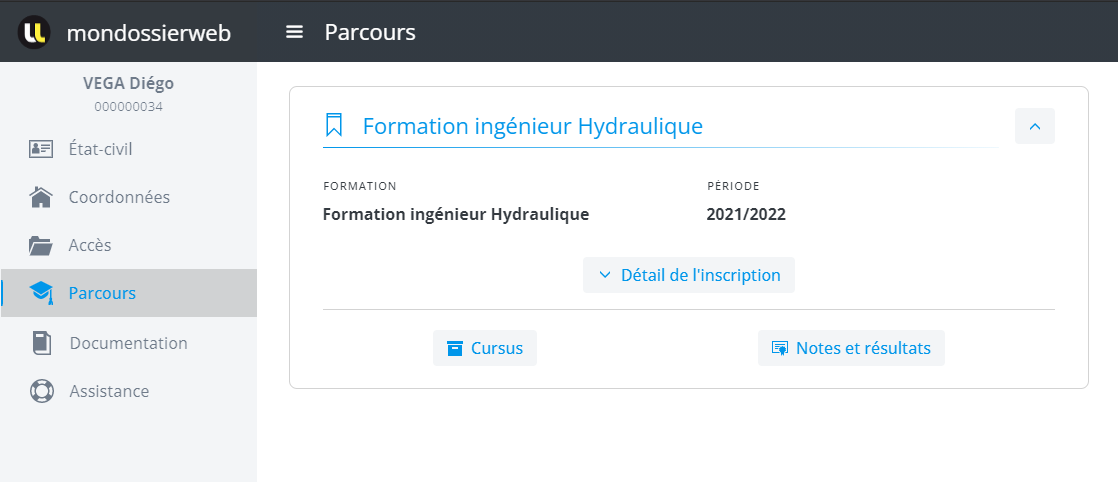Open the Cursus view
The image size is (1118, 482).
tap(485, 348)
